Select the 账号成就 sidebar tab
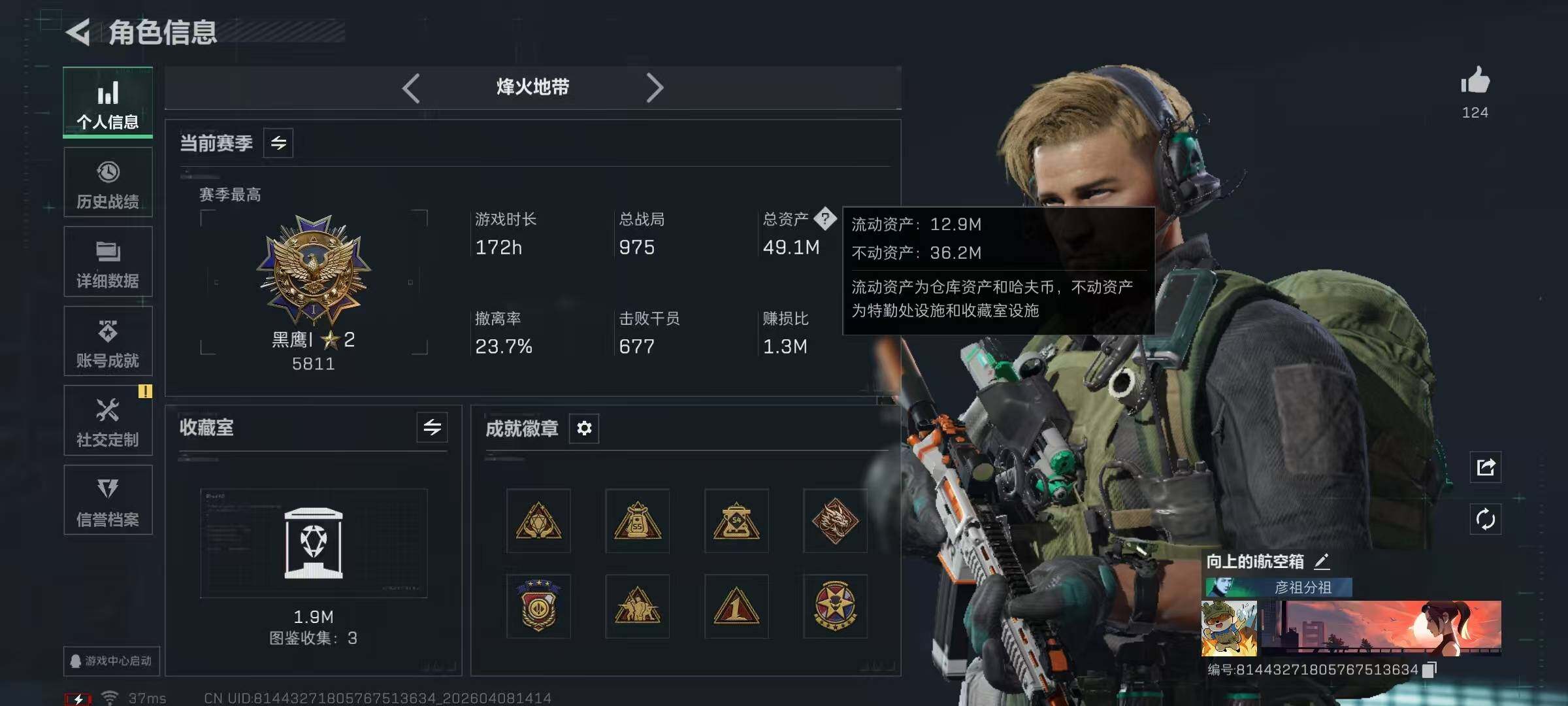The image size is (1568, 706). [108, 341]
